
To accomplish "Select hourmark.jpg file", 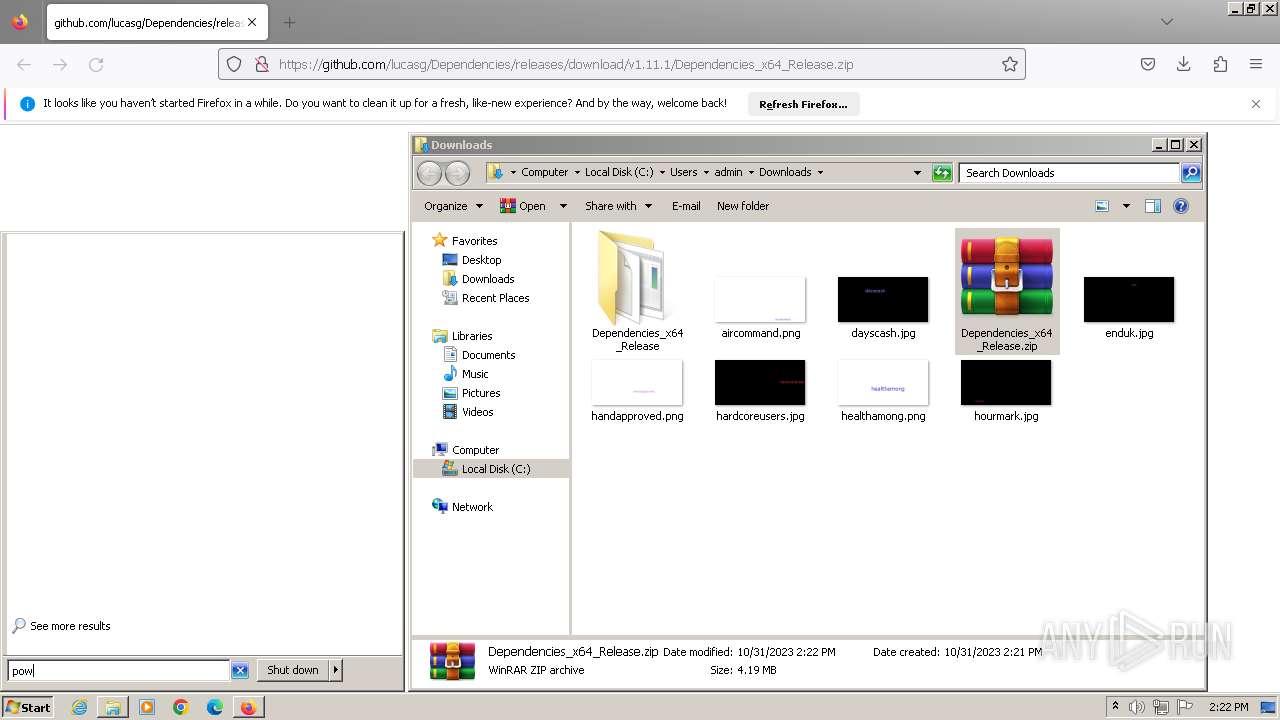I will point(1006,391).
